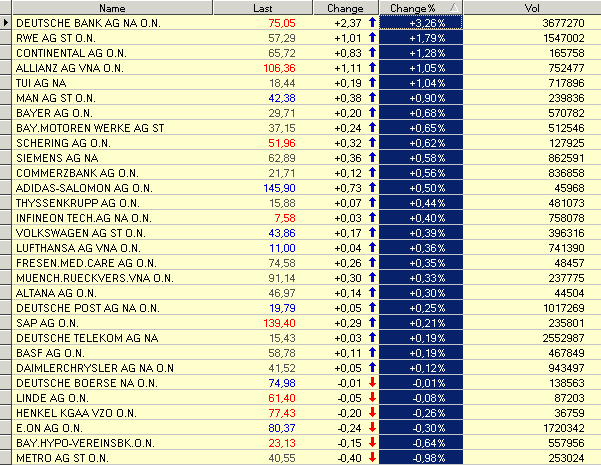Select the DEUTSCHE BANK AG NA O.N. name
This screenshot has height=465, width=601.
88,23
